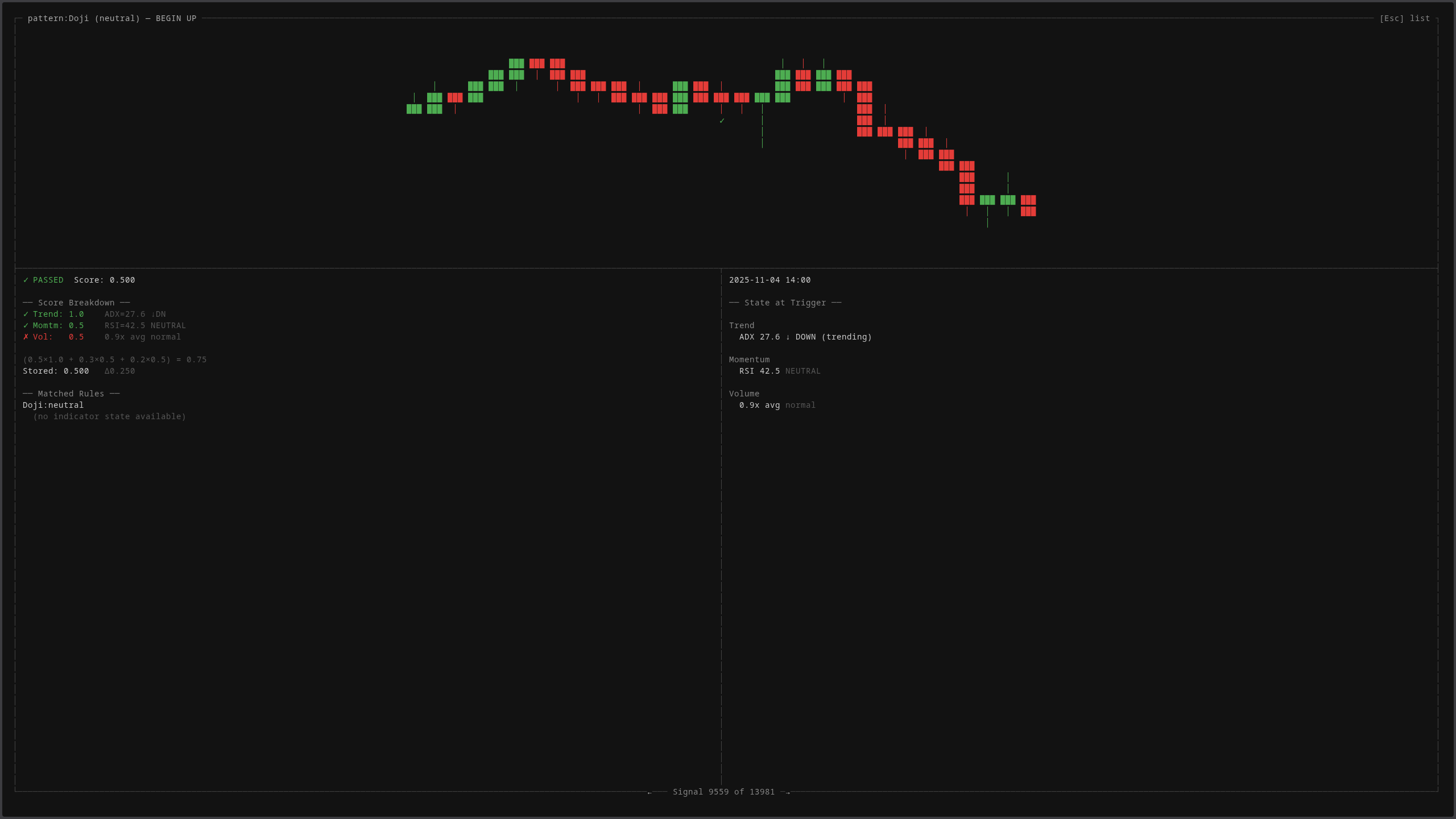1456x819 pixels.
Task: Click the ✓ icon beside Trend: 1.0
Action: (26, 314)
